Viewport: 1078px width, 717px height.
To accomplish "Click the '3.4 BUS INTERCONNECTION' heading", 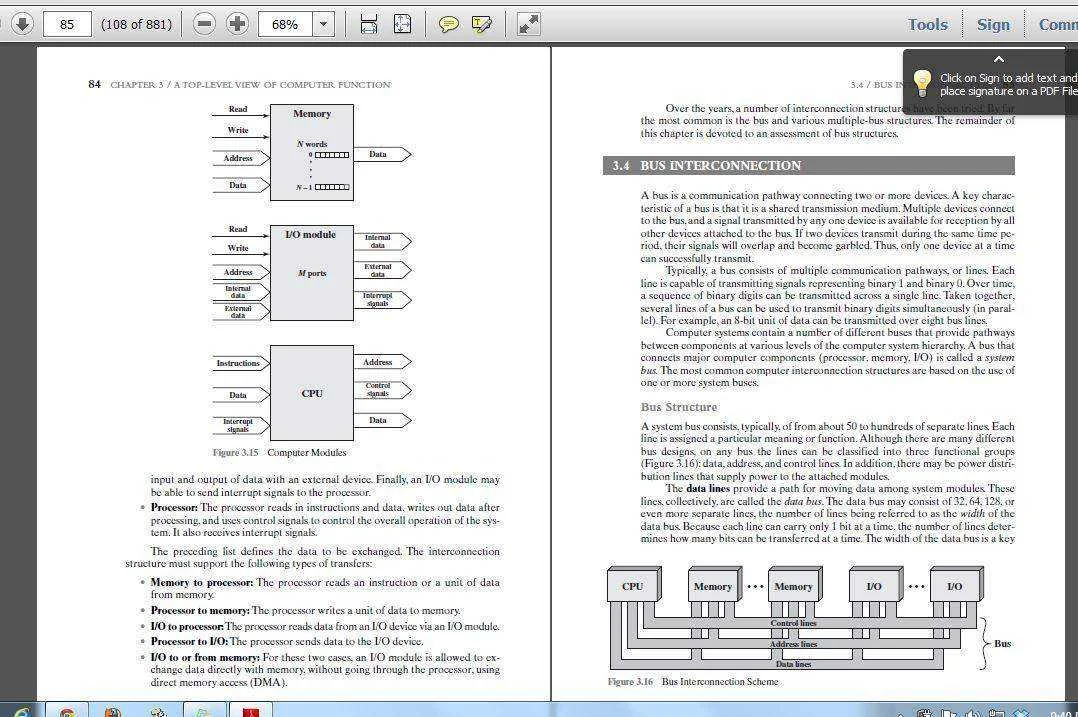I will tap(707, 166).
